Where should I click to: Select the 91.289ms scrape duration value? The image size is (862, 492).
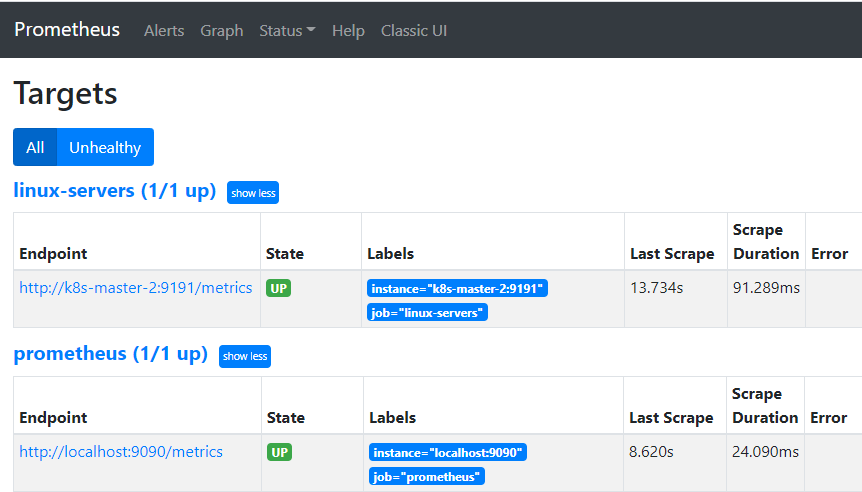(766, 288)
